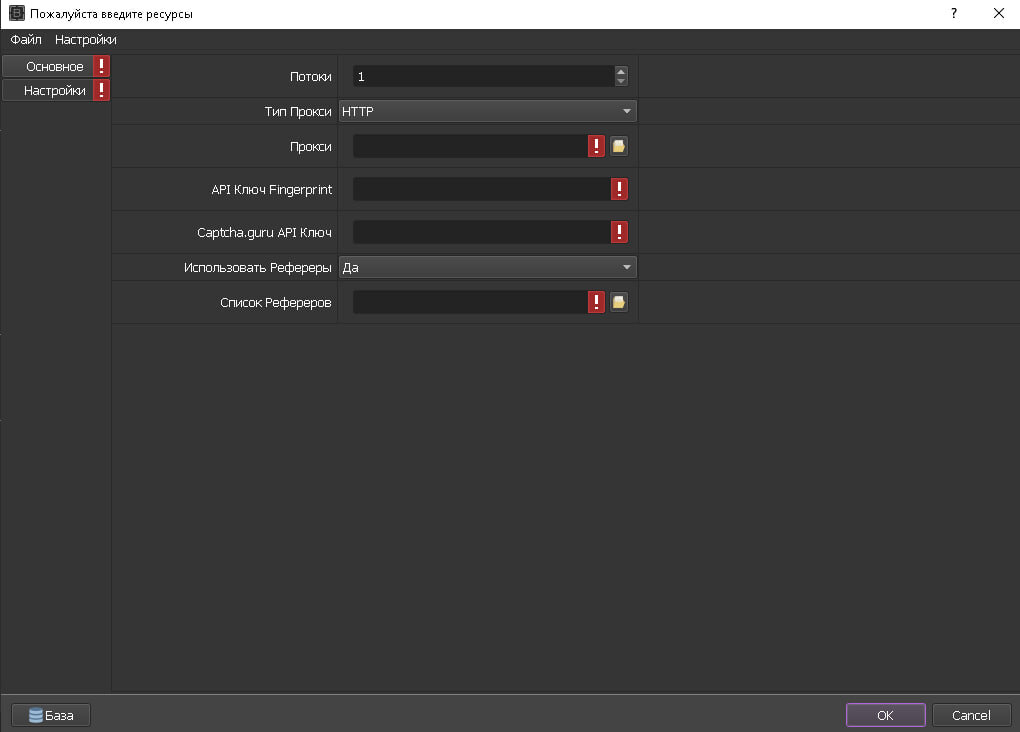Click the Captcha.guru API Ключ label

point(264,233)
